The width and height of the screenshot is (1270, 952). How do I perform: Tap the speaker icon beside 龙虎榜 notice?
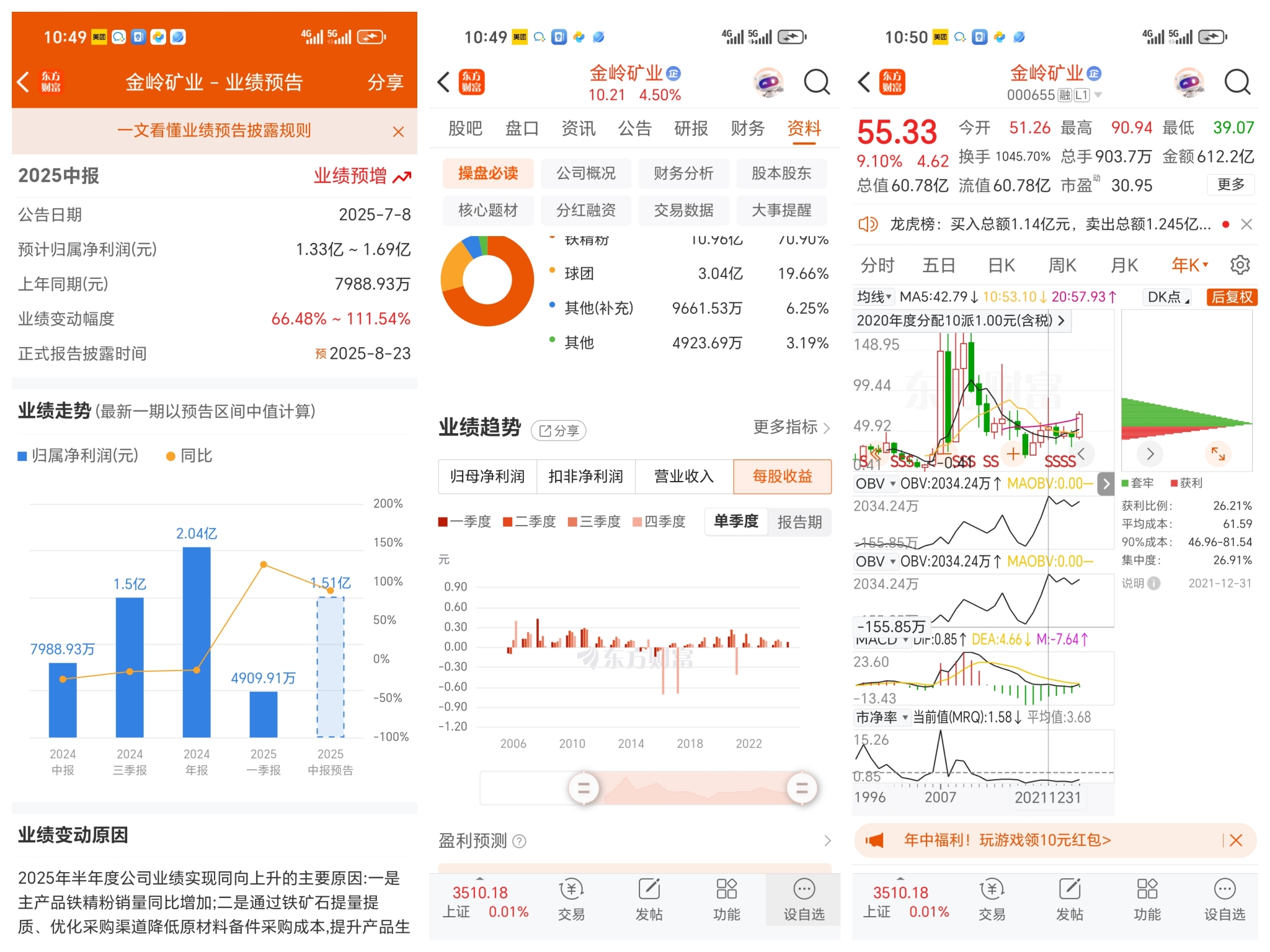pyautogui.click(x=868, y=224)
